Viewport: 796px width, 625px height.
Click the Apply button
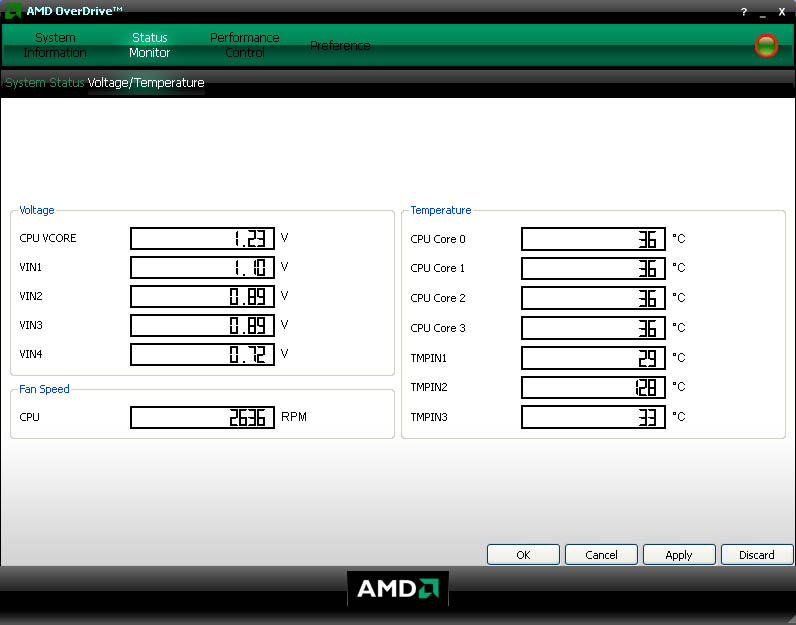679,554
